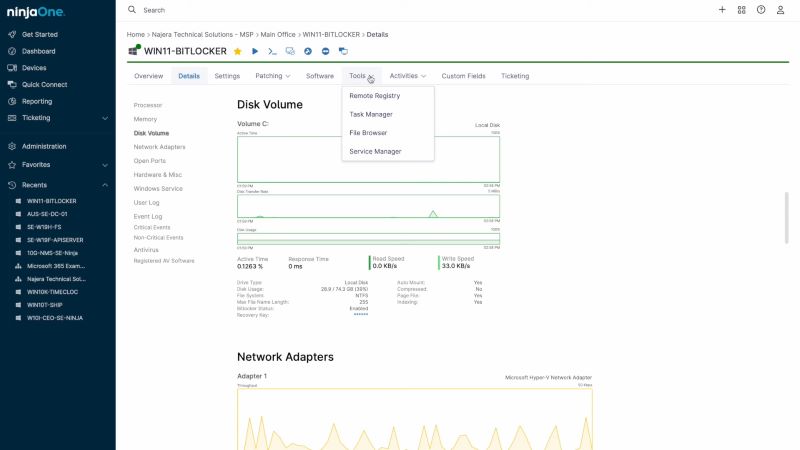Open the help question mark icon

click(x=761, y=10)
